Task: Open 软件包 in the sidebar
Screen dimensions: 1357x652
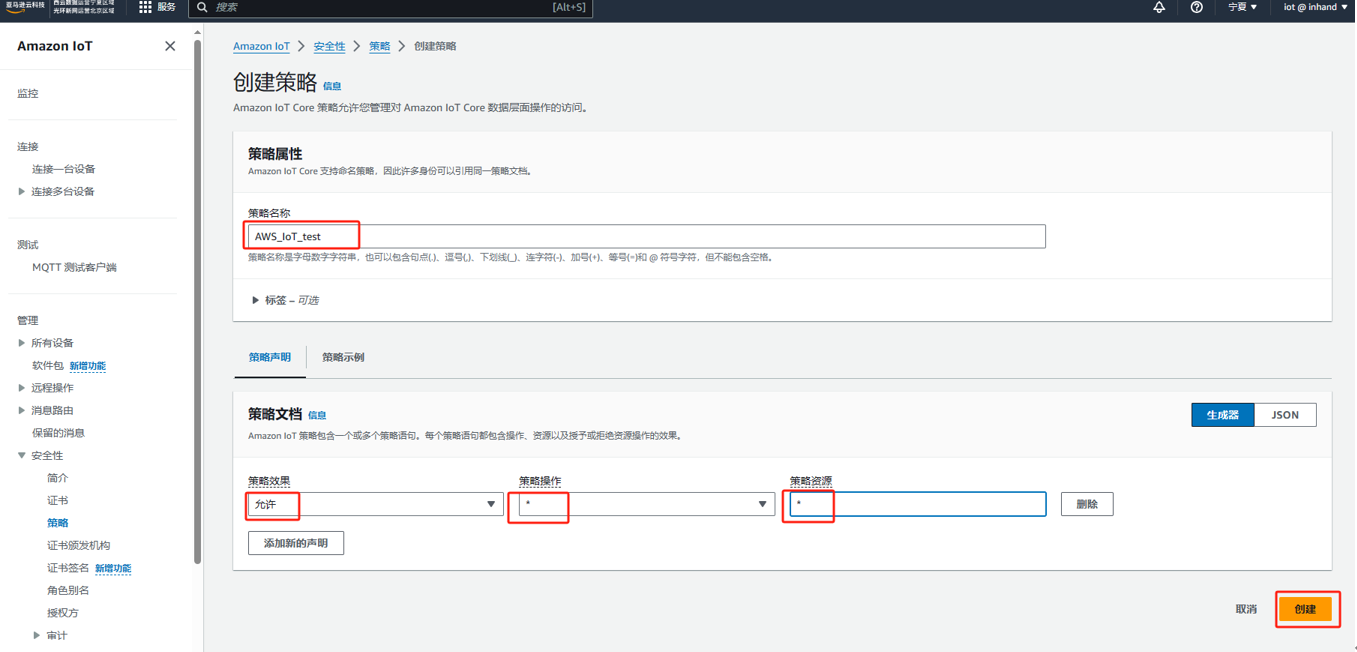Action: tap(48, 366)
